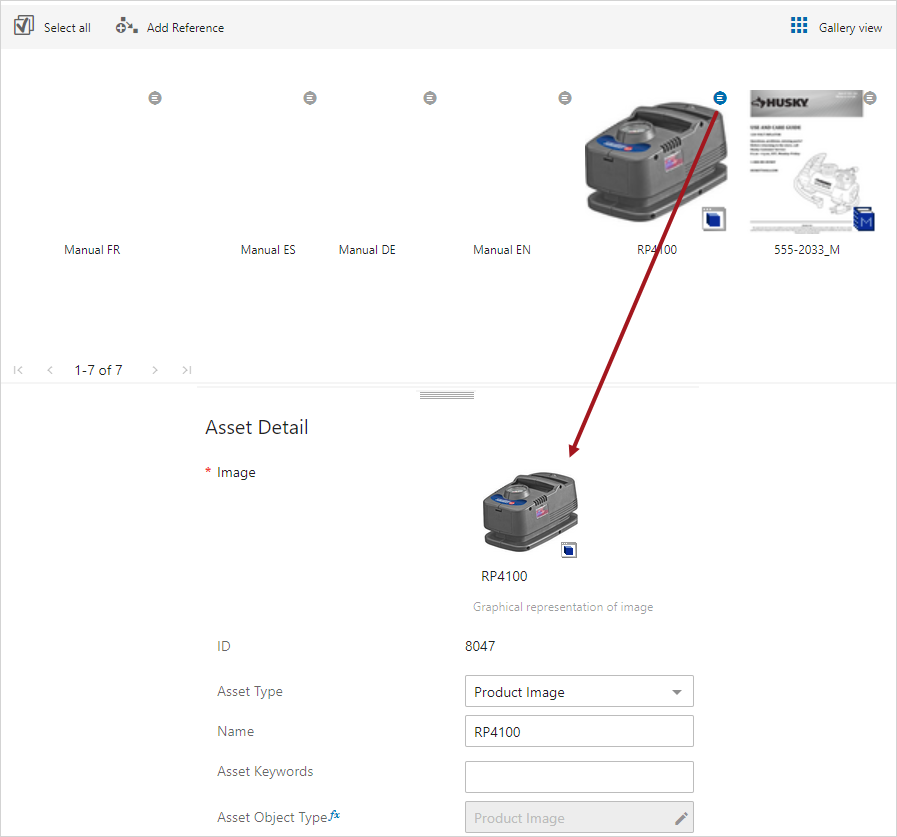This screenshot has width=897, height=837.
Task: Click the type badge on the Asset Detail image
Action: click(x=569, y=550)
